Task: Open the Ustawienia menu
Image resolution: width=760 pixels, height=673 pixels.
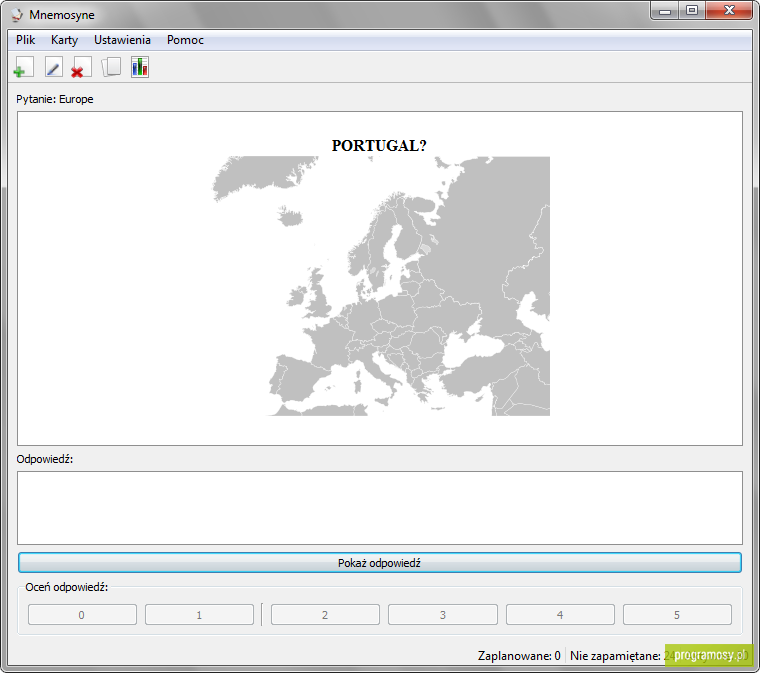Action: (122, 40)
